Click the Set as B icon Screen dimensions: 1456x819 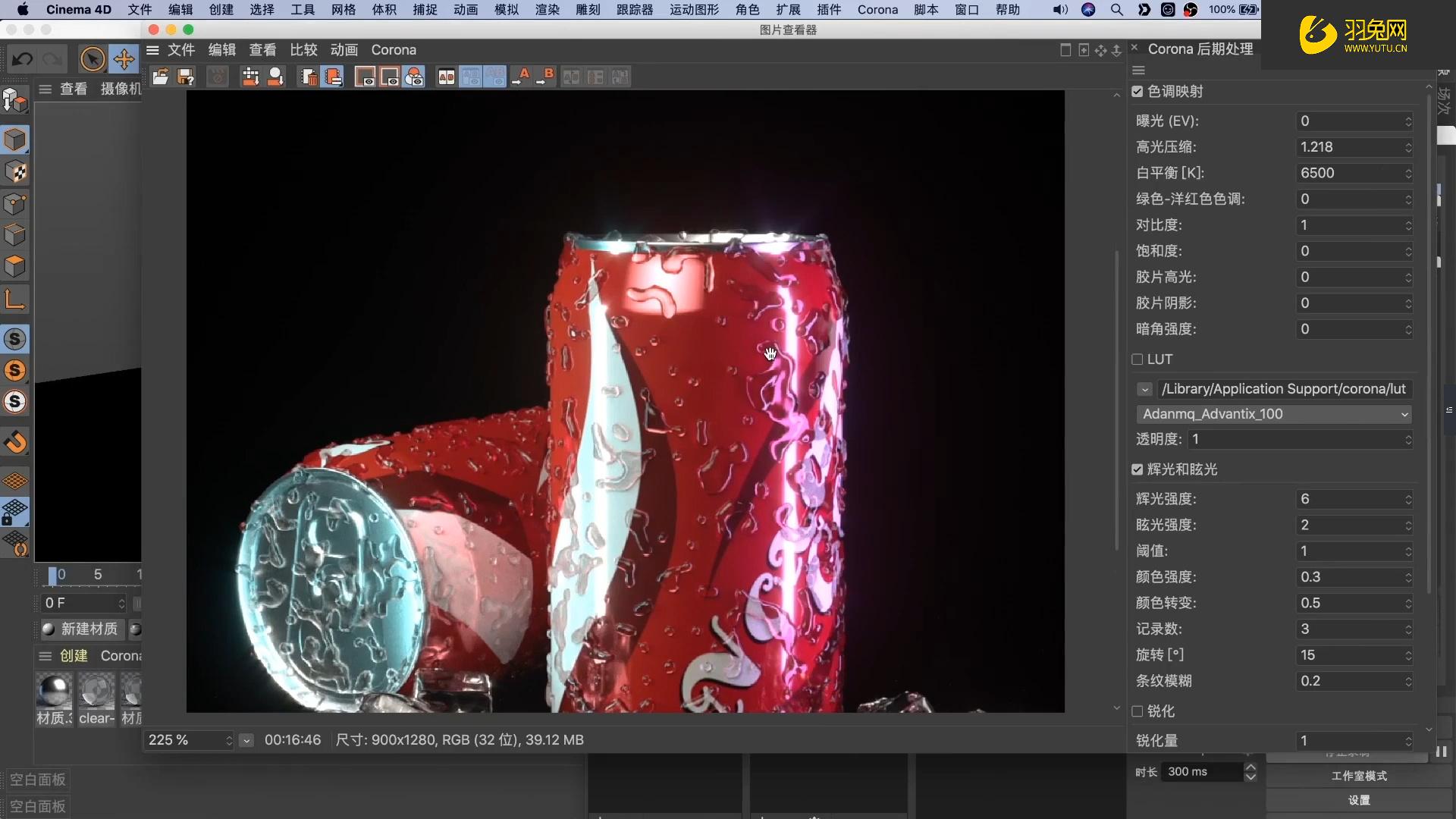point(545,77)
